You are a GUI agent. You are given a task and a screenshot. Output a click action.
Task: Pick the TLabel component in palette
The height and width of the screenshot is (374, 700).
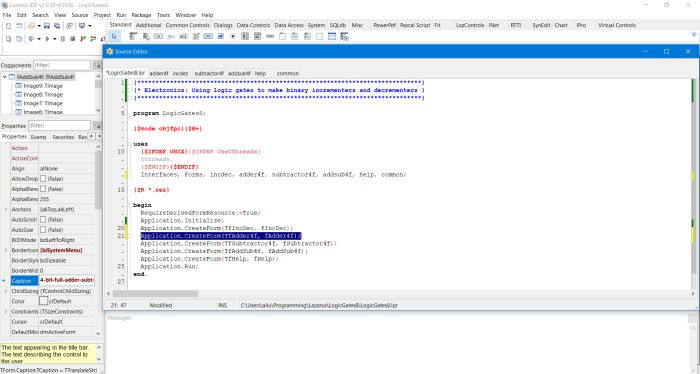171,37
